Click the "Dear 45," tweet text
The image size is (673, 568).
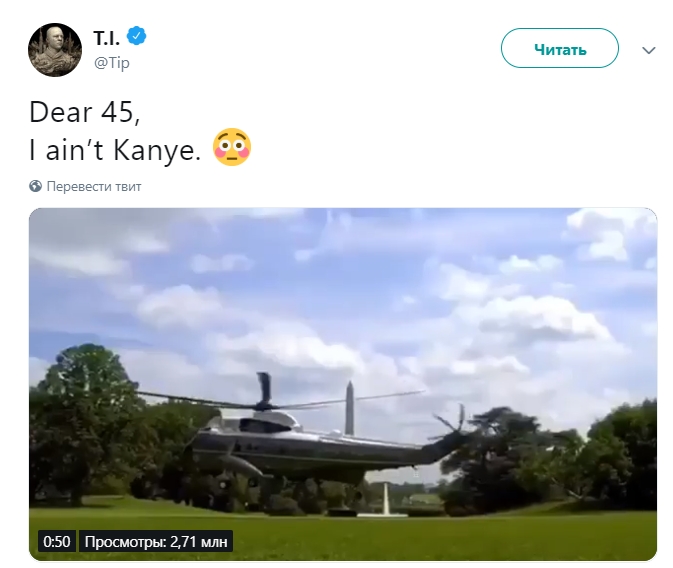coord(85,110)
